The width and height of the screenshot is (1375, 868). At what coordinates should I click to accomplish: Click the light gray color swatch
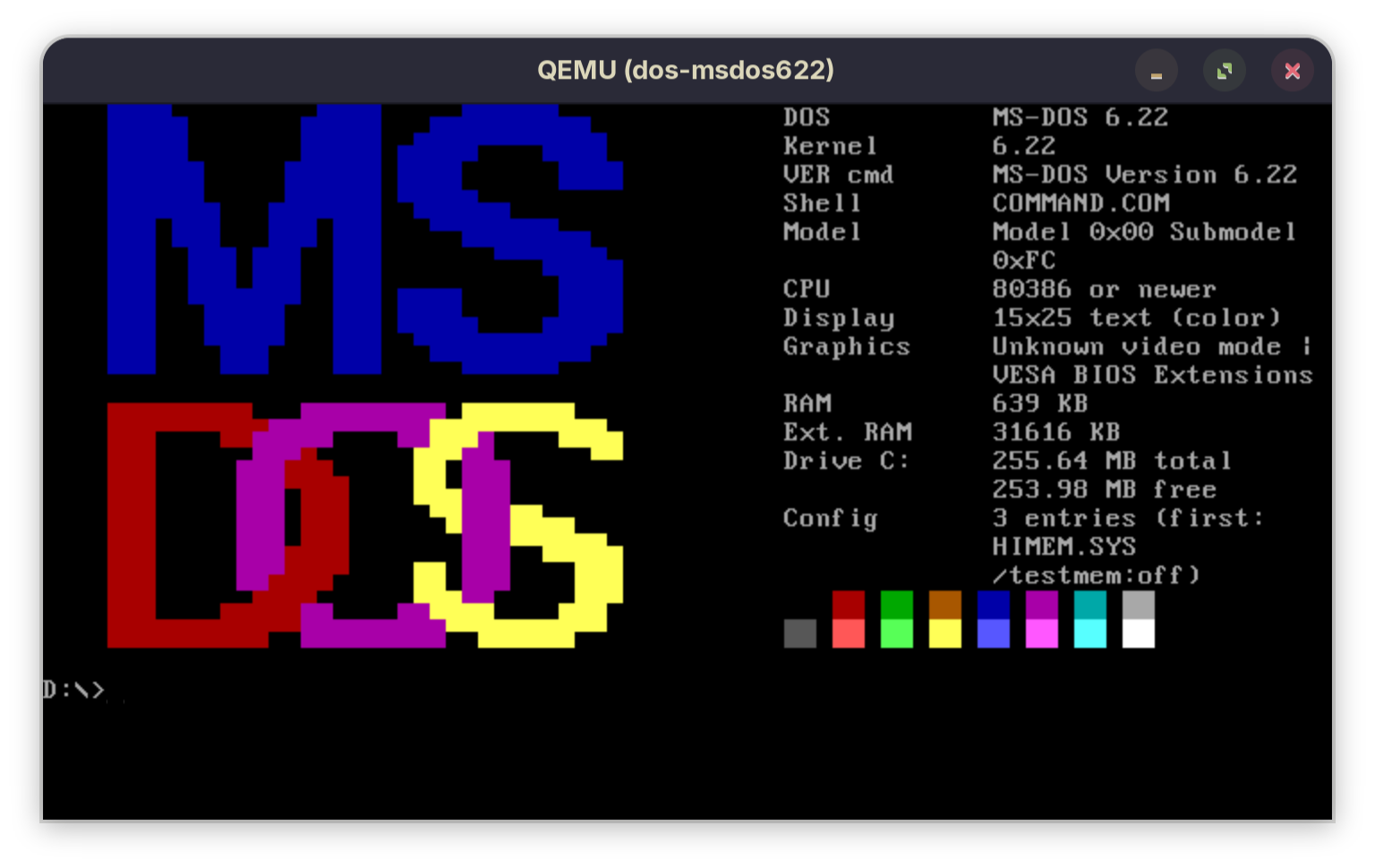(x=1138, y=605)
